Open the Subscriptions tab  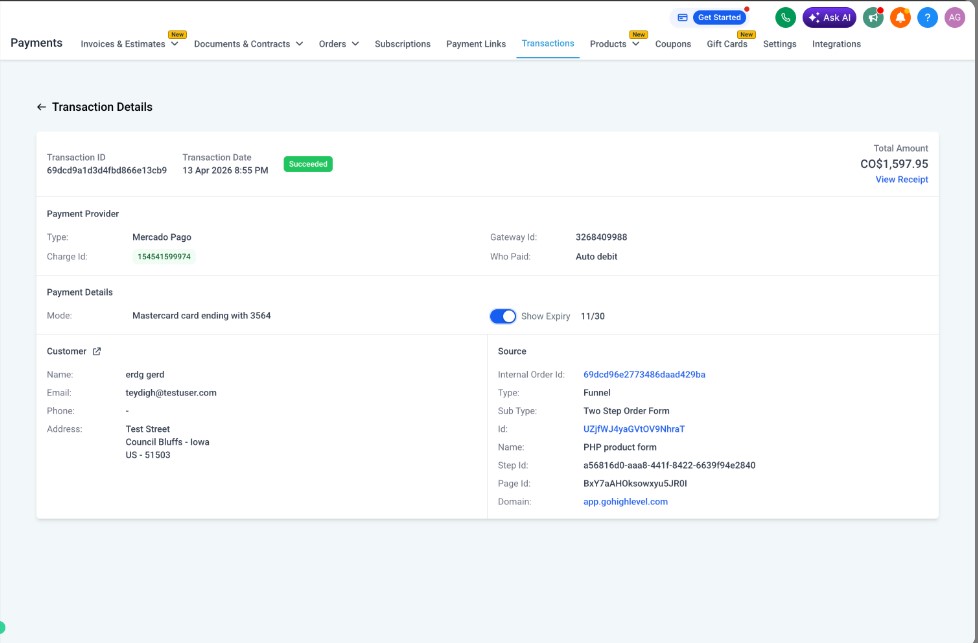tap(402, 44)
